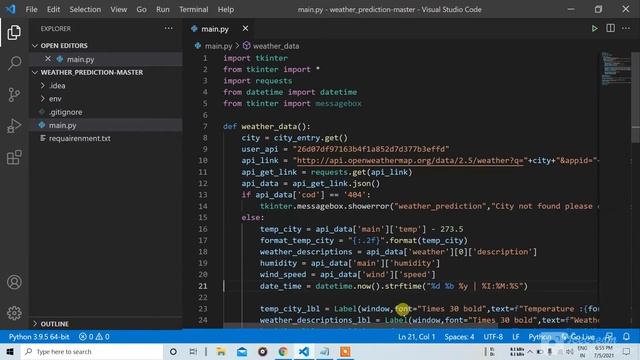The width and height of the screenshot is (640, 360).
Task: Open Mail app from taskbar
Action: coord(242,351)
